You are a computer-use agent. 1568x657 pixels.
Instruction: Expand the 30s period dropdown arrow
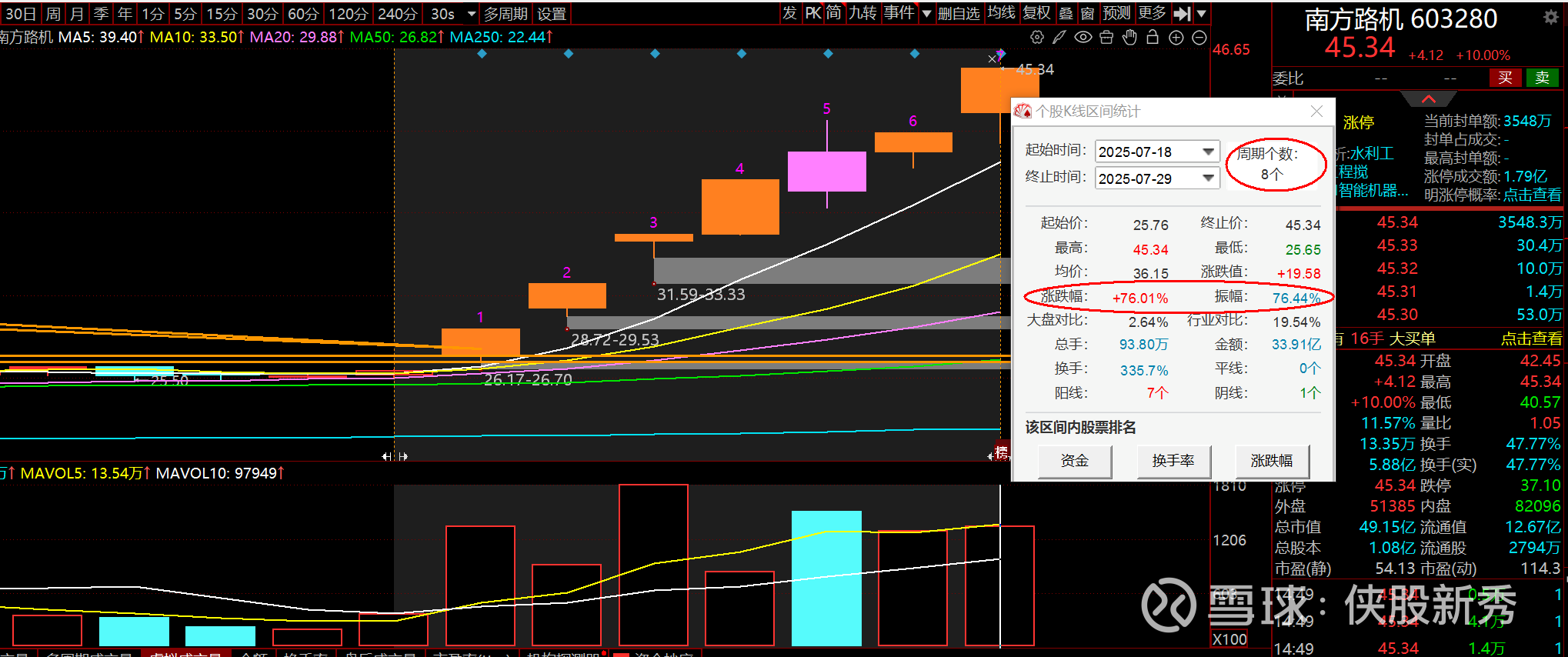[x=471, y=14]
